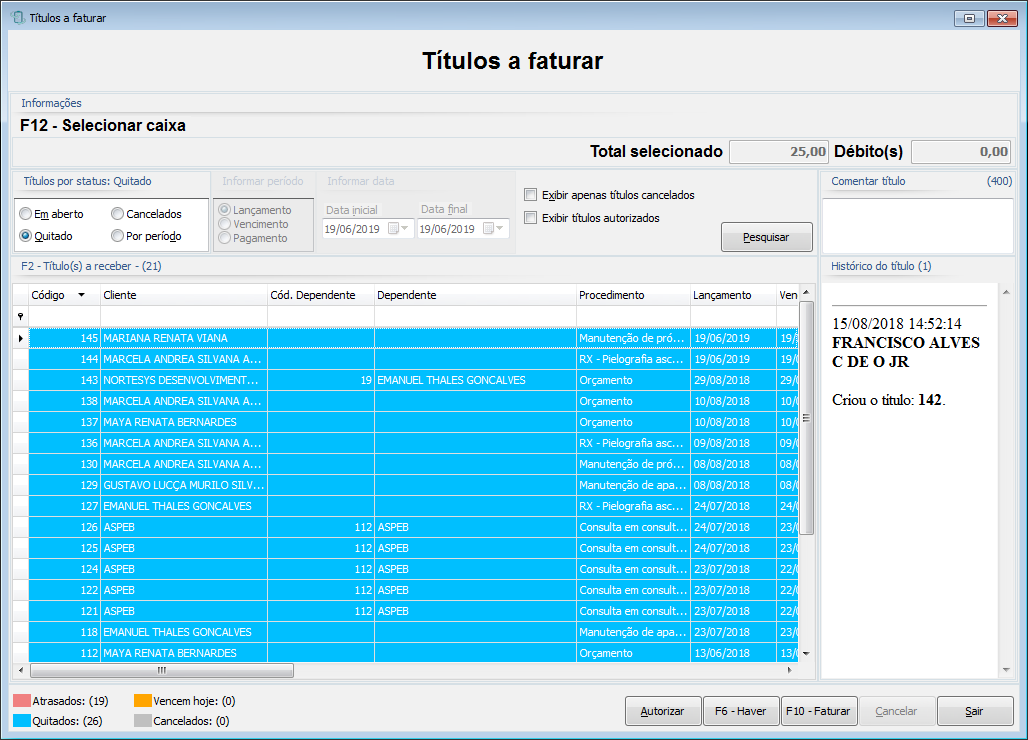
Task: Click the Cancelar button
Action: 896,711
